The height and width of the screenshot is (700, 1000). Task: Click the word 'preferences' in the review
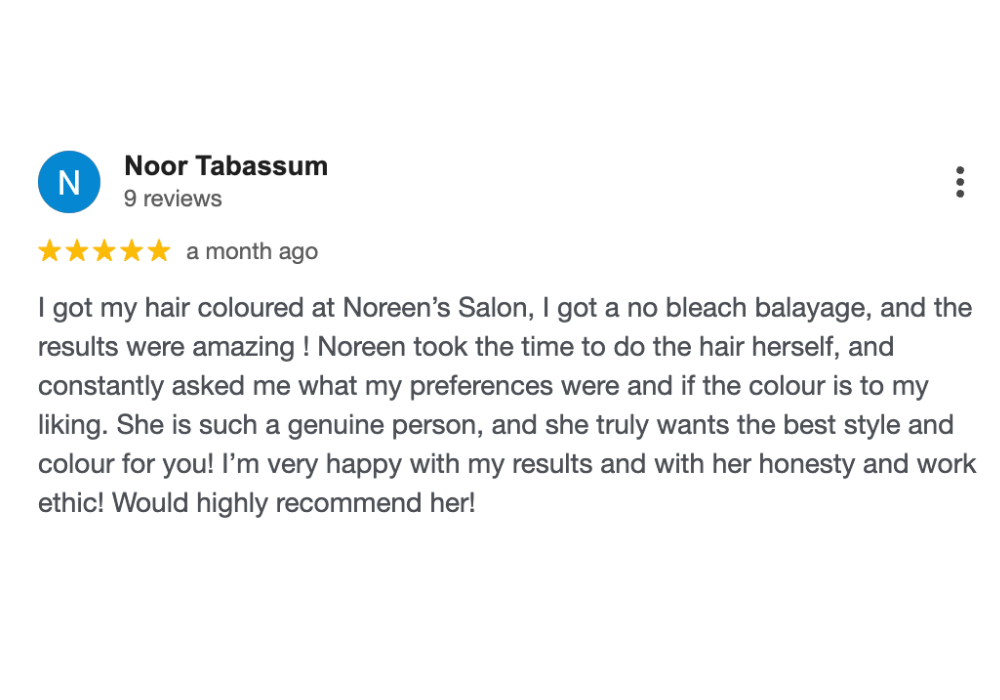482,387
